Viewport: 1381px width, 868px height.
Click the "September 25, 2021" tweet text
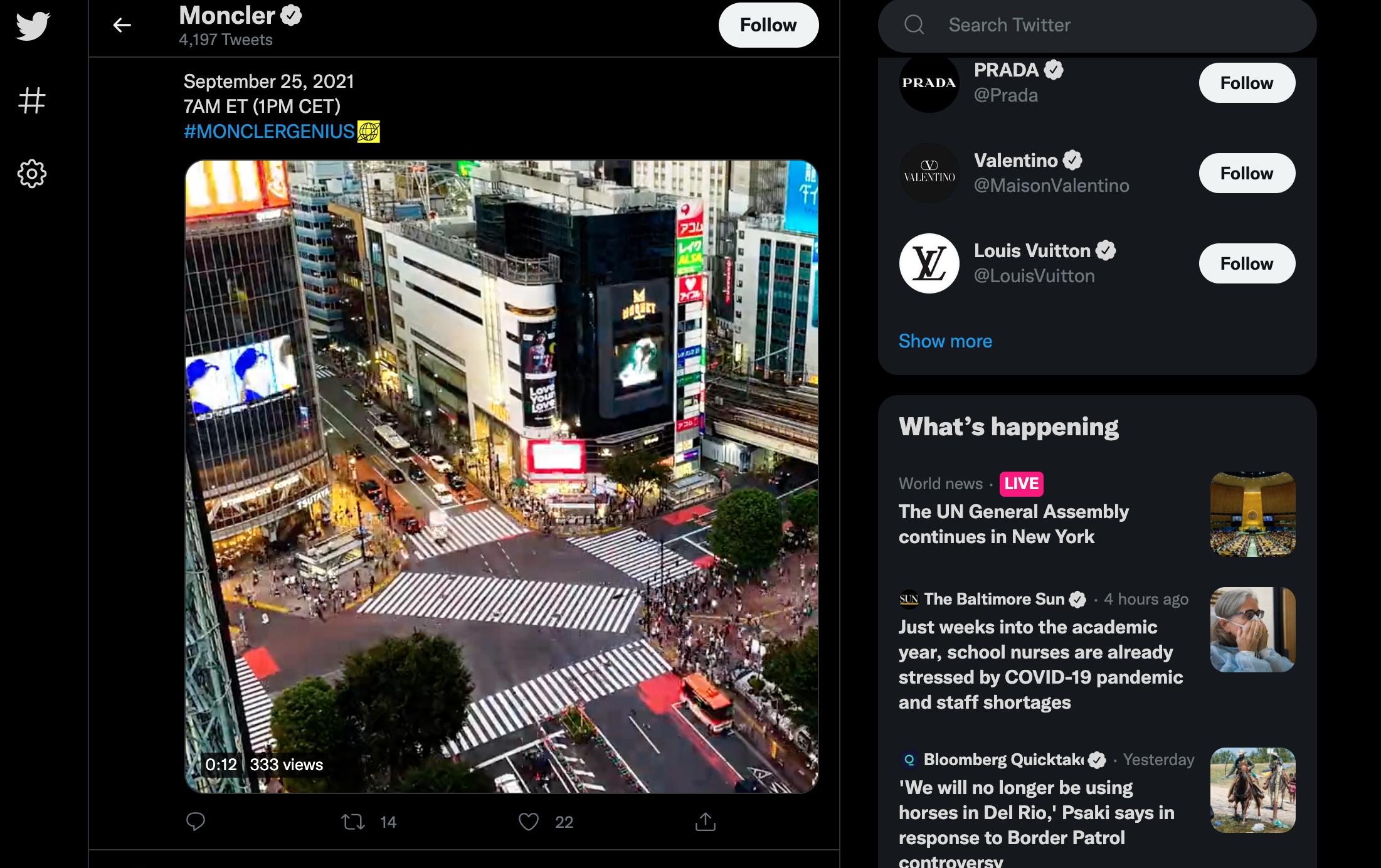pos(269,82)
